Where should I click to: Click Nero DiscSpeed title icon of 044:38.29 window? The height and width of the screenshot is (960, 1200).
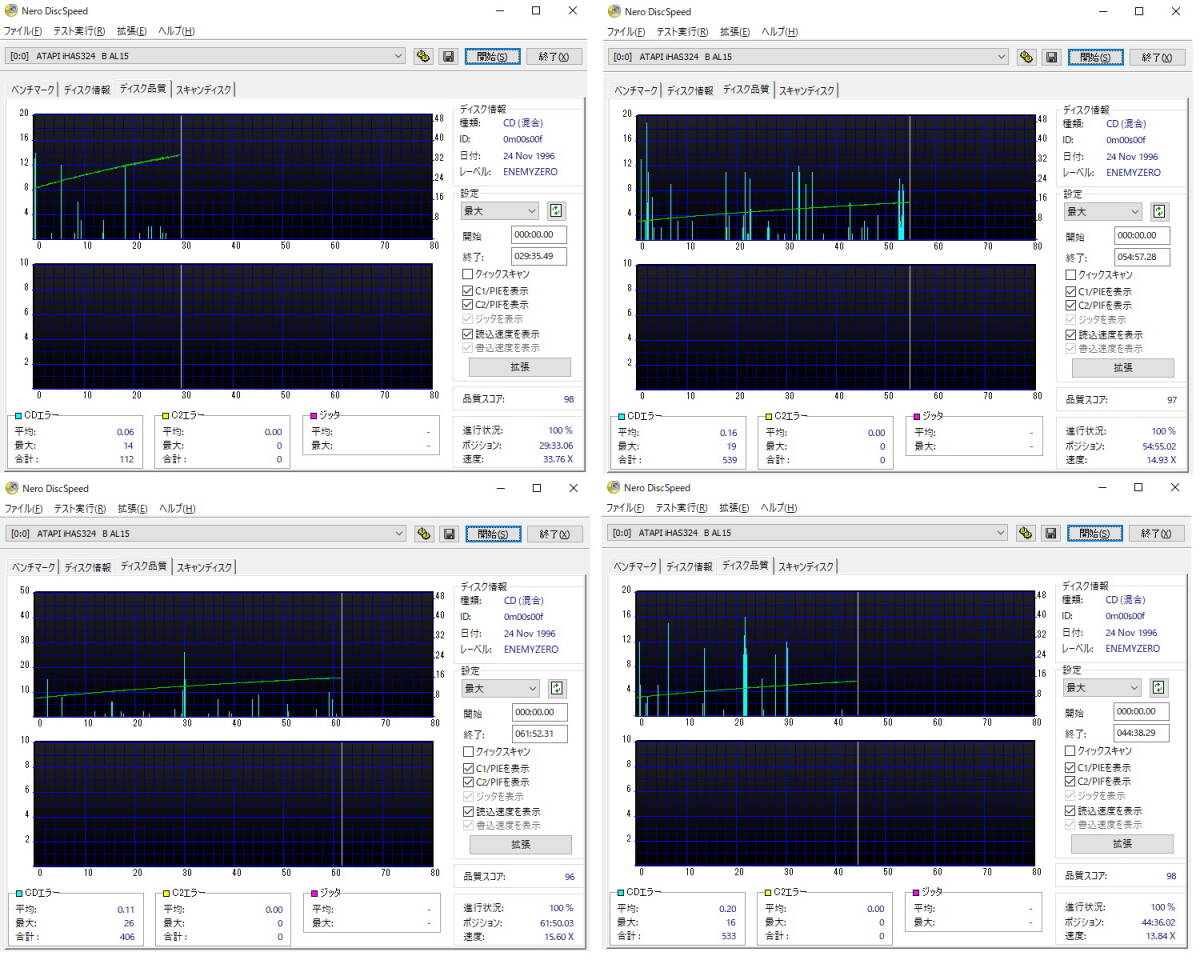(613, 487)
